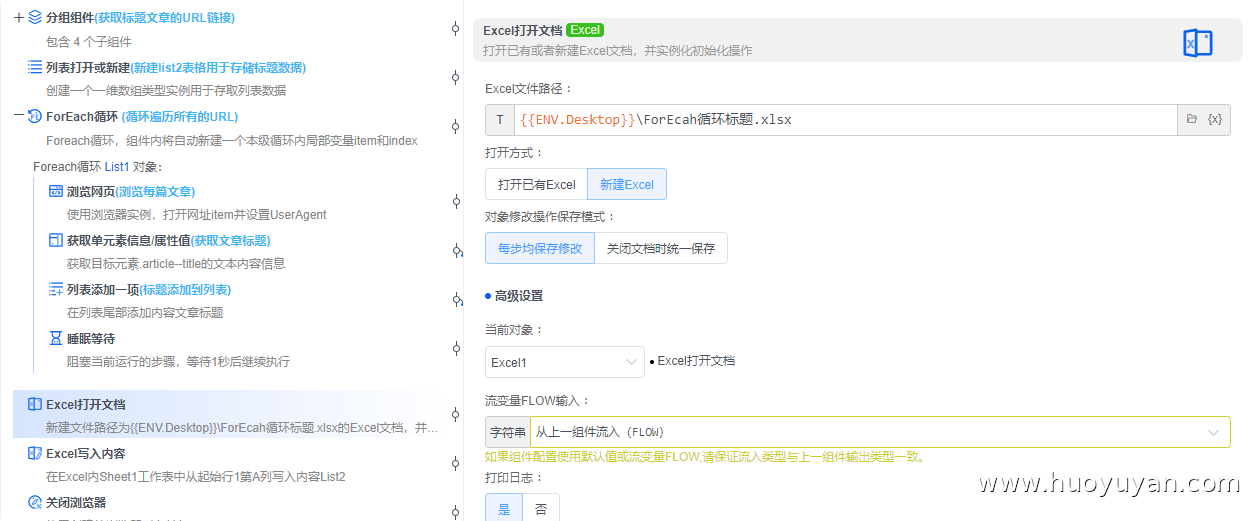Select 新建Excel open mode
This screenshot has width=1251, height=521.
627,184
